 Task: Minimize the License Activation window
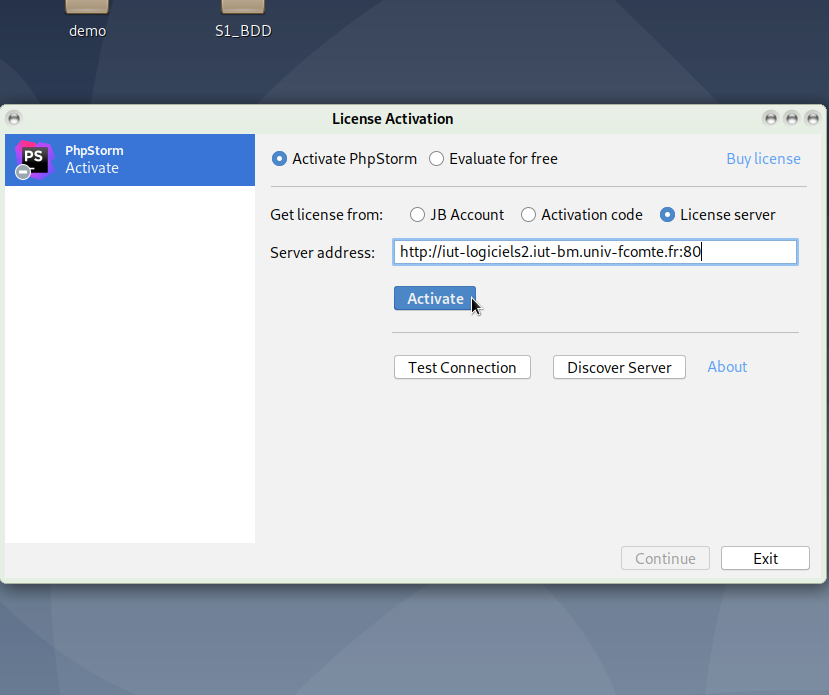pos(770,118)
